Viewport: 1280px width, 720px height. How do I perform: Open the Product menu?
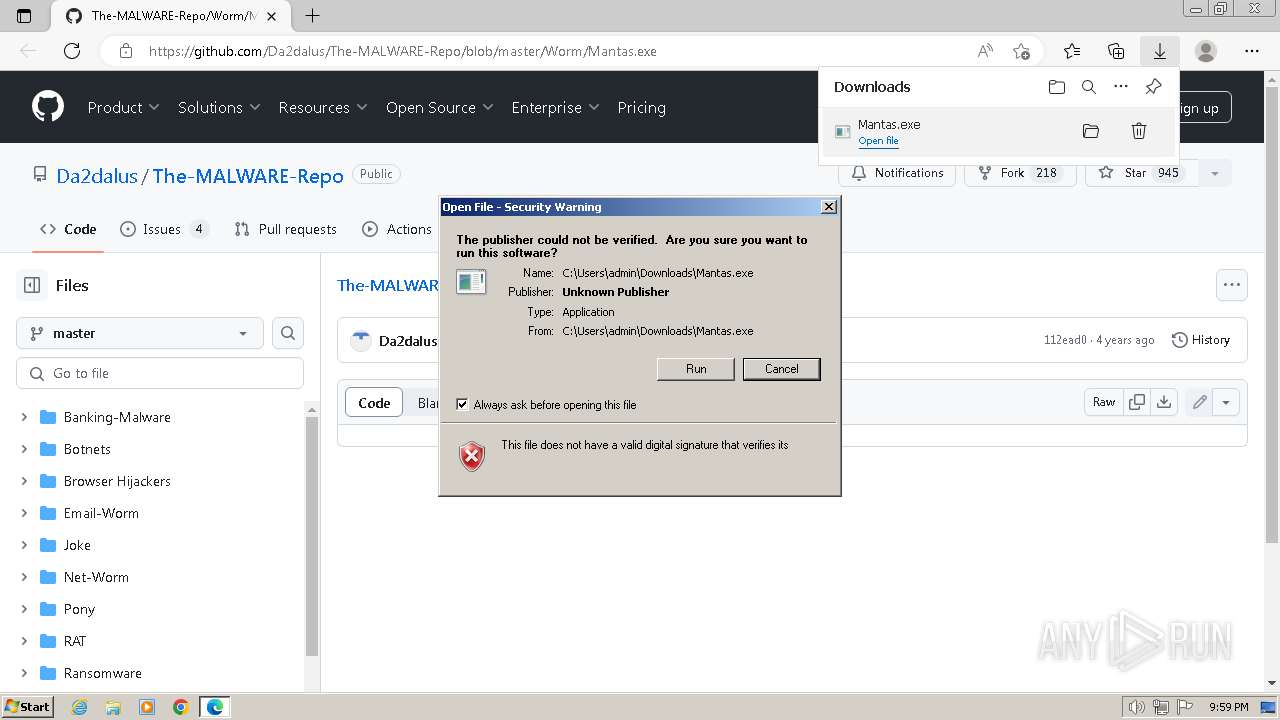coord(123,107)
